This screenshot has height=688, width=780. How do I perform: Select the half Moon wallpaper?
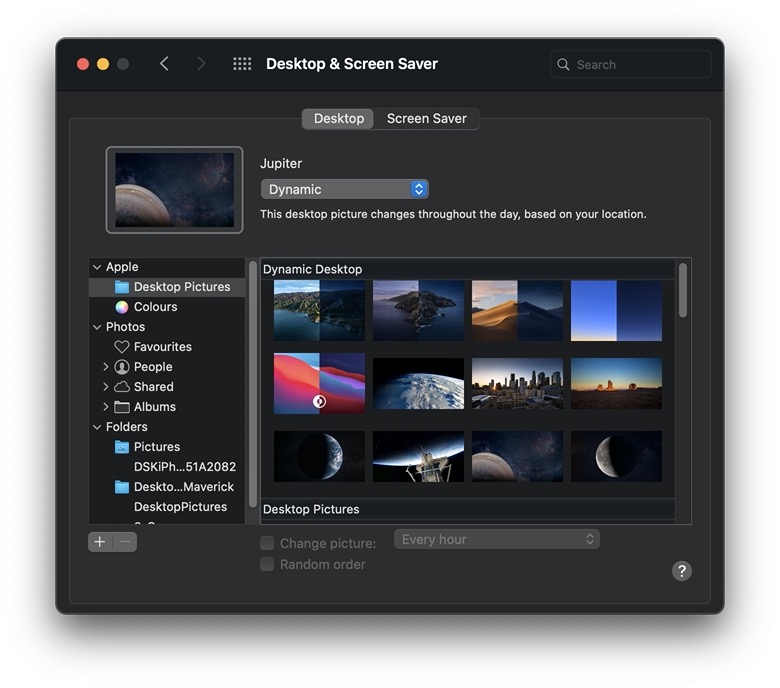click(x=616, y=456)
